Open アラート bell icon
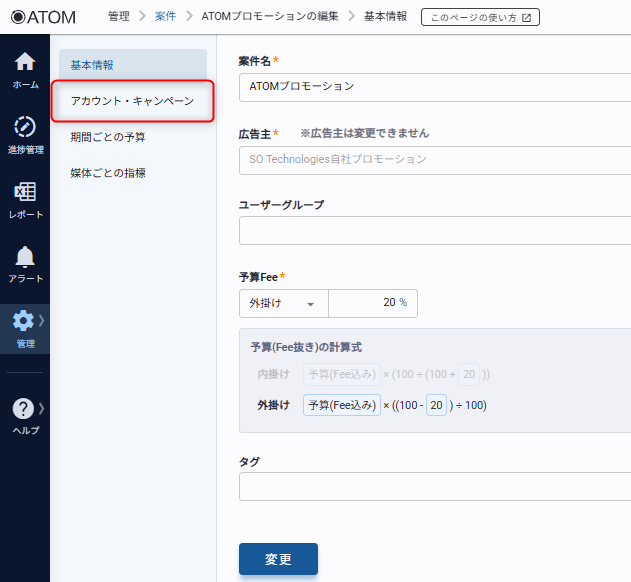 pyautogui.click(x=25, y=257)
